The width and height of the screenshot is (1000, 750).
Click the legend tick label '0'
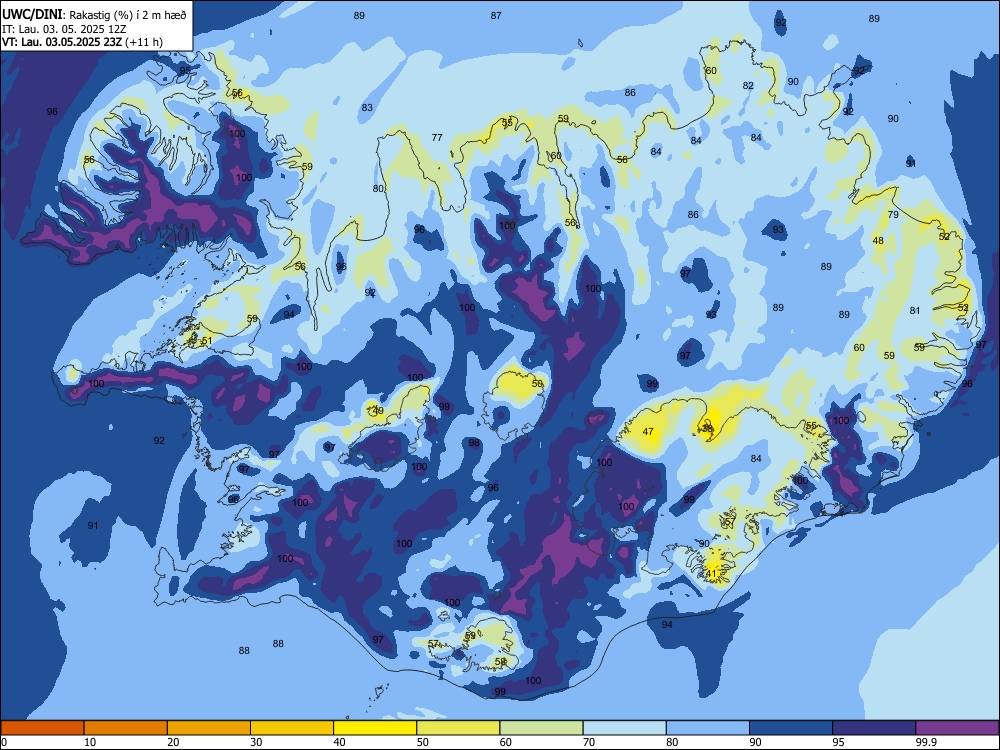tap(4, 742)
